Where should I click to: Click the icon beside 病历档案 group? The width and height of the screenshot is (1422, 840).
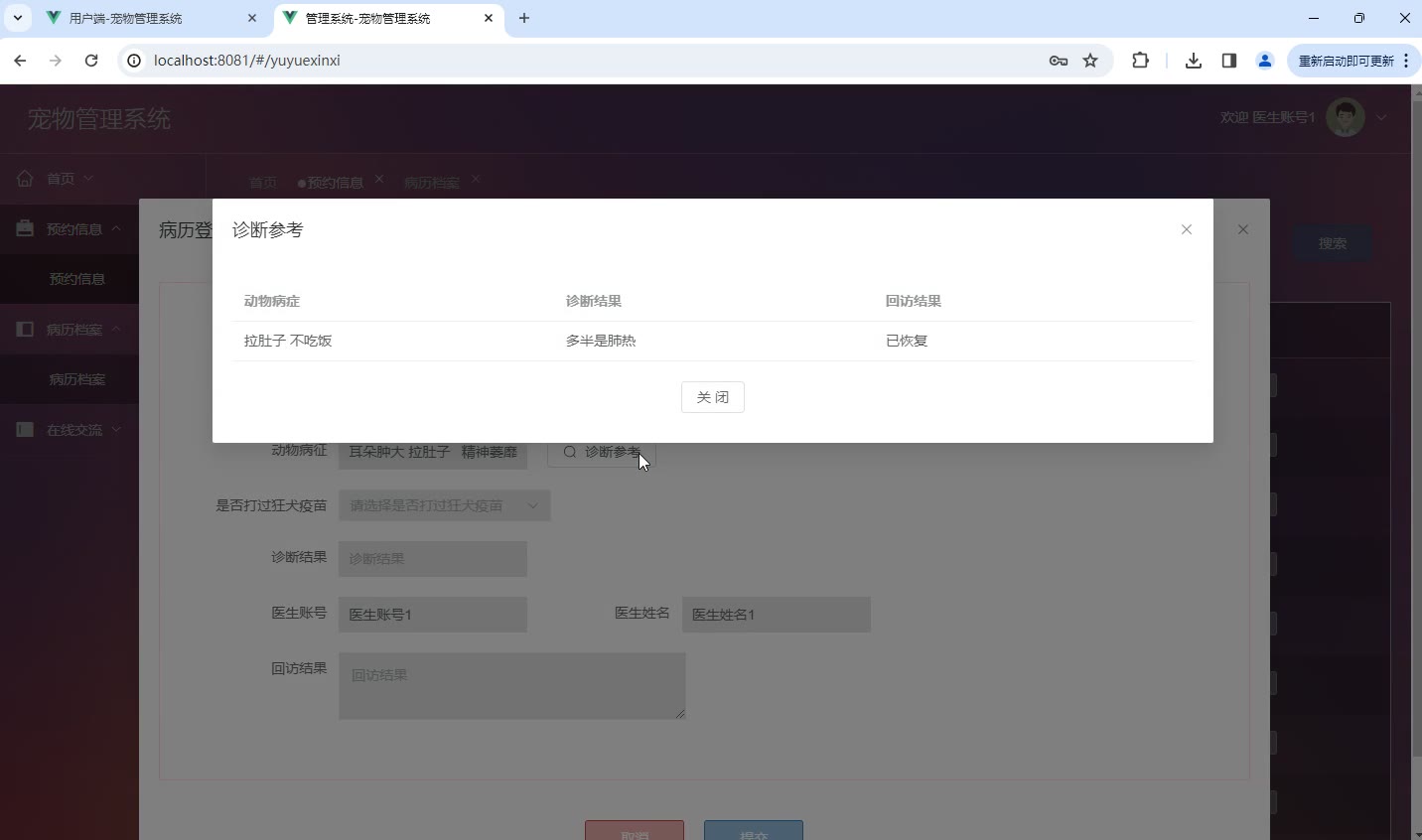point(25,329)
